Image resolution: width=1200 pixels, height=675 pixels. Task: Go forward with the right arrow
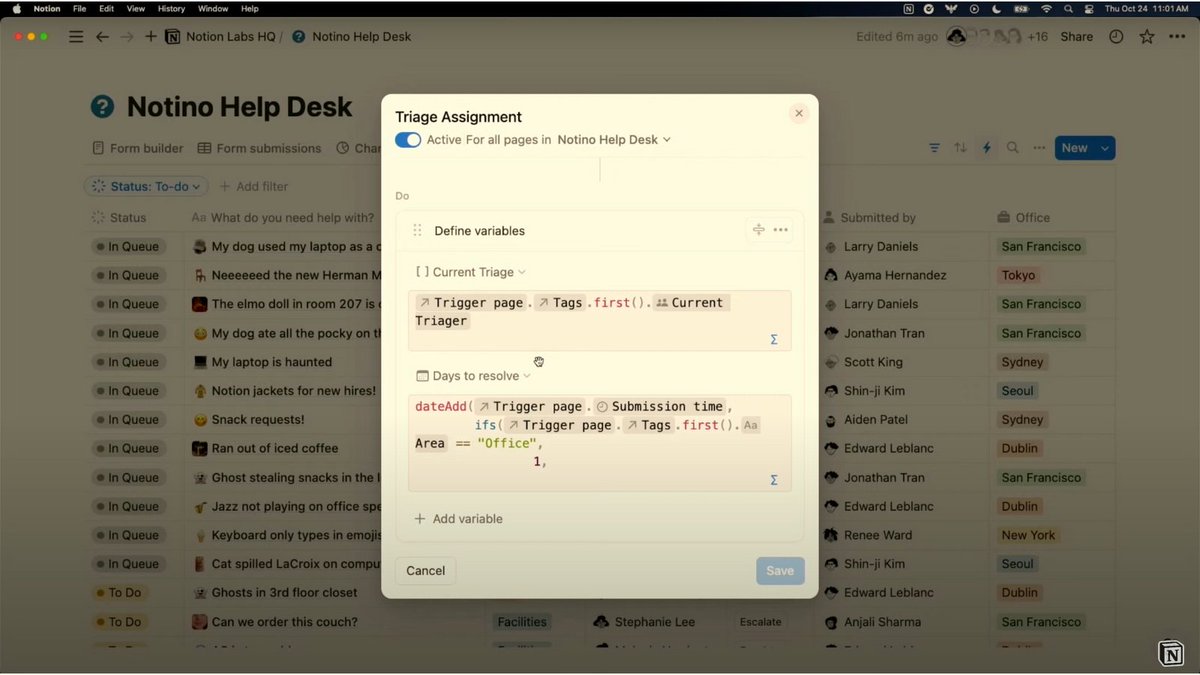[127, 37]
